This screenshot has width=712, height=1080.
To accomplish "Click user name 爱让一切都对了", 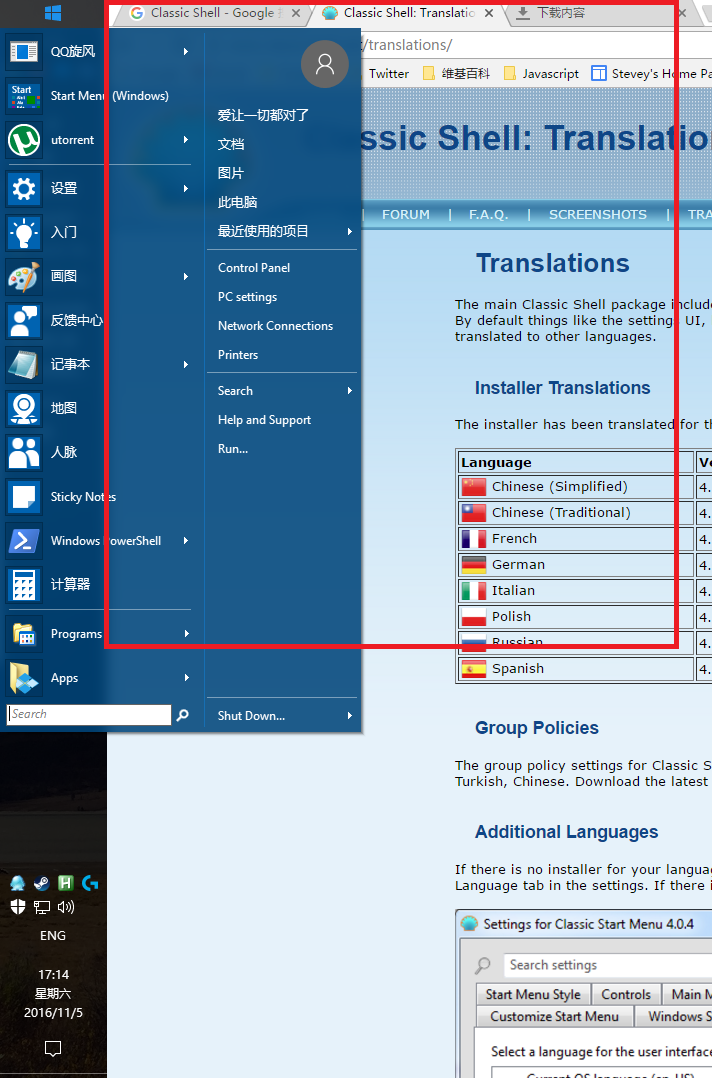I will [263, 115].
